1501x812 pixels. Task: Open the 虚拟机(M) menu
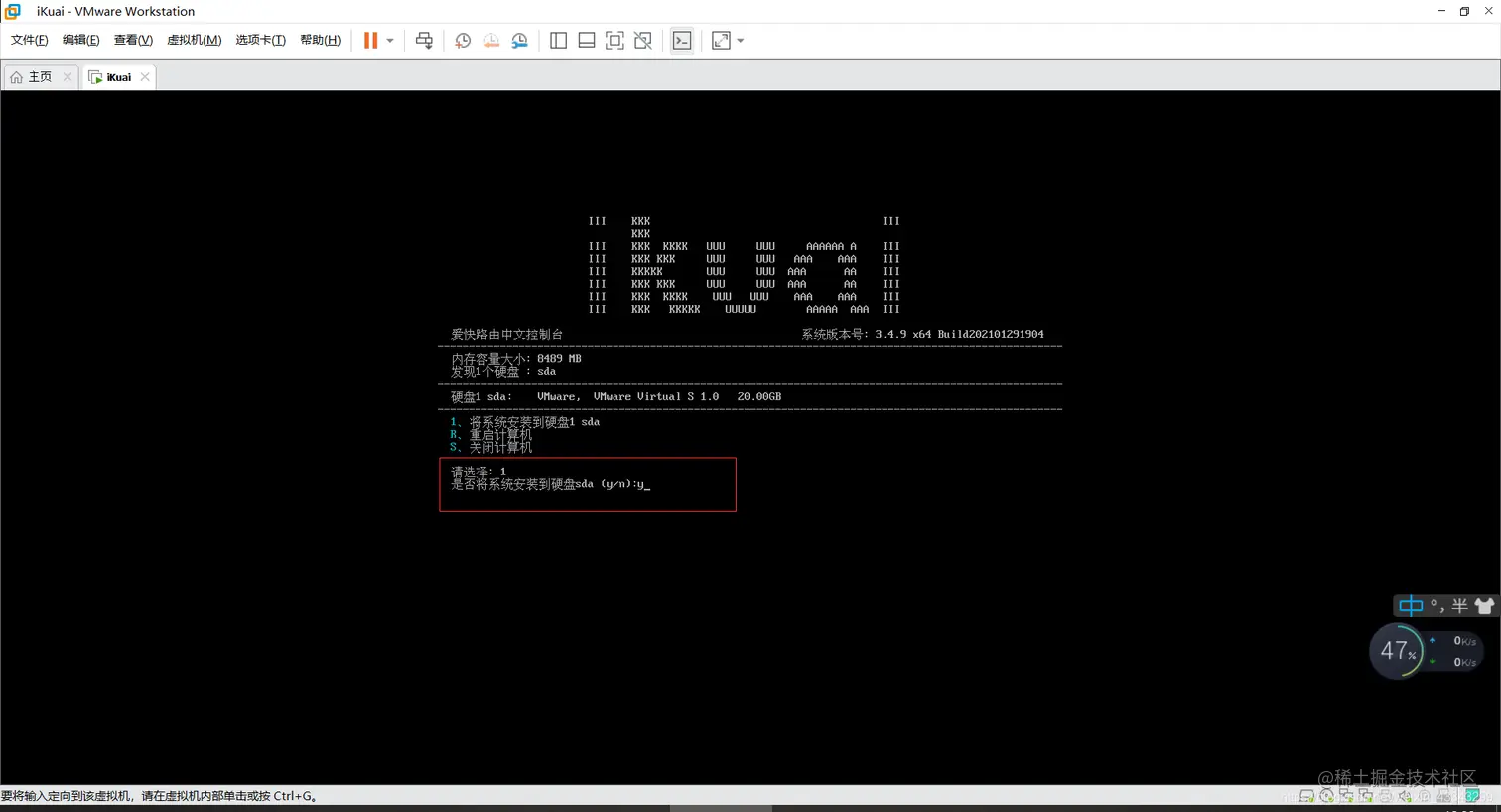click(194, 41)
